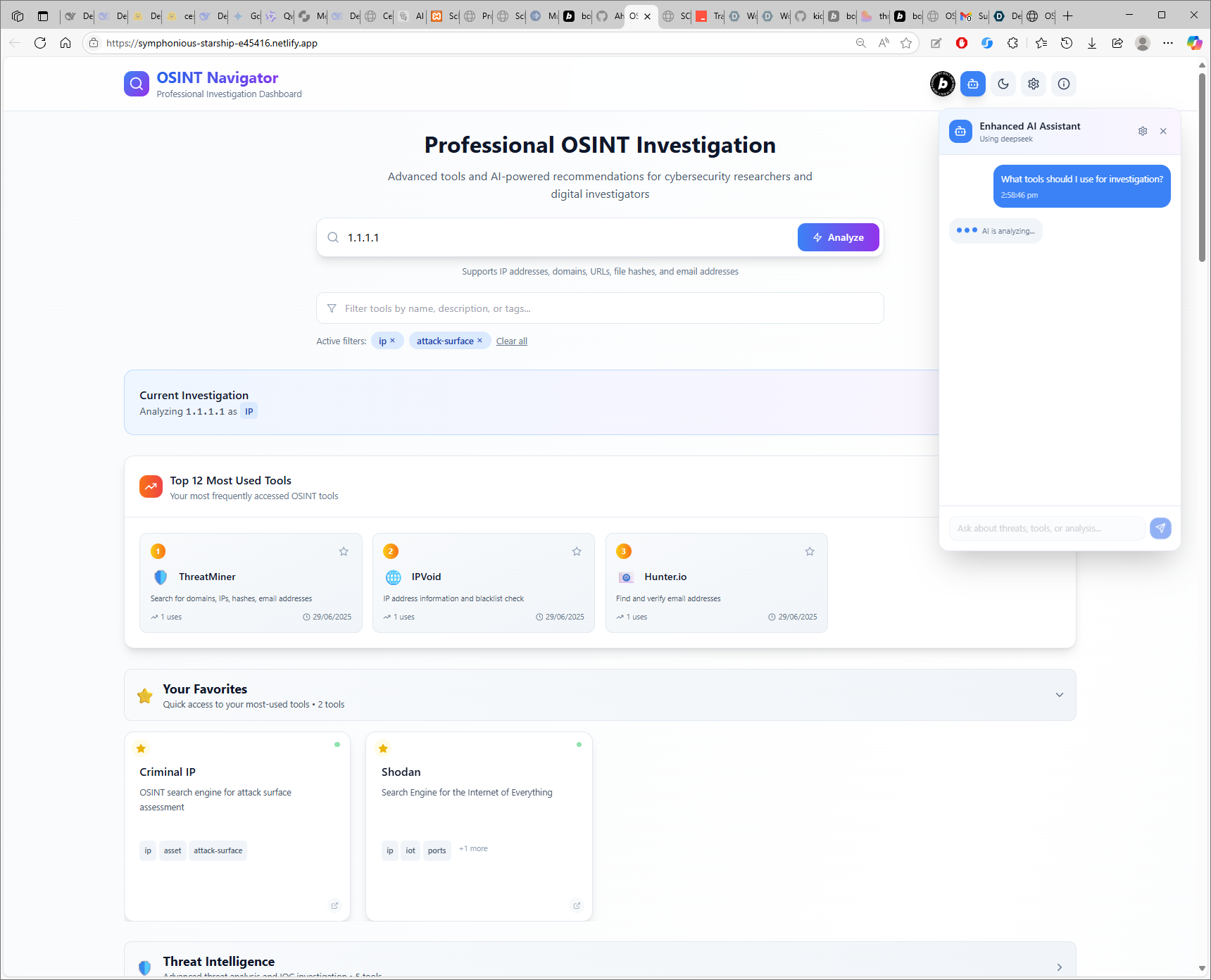Click the asset tag on Criminal IP
Viewport: 1211px width, 980px height.
pos(172,850)
